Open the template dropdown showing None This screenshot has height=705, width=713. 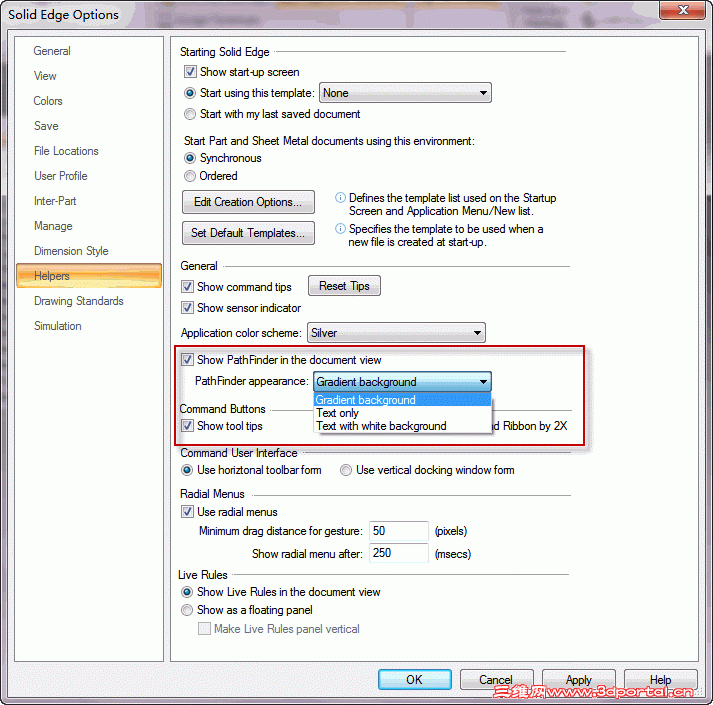(405, 93)
